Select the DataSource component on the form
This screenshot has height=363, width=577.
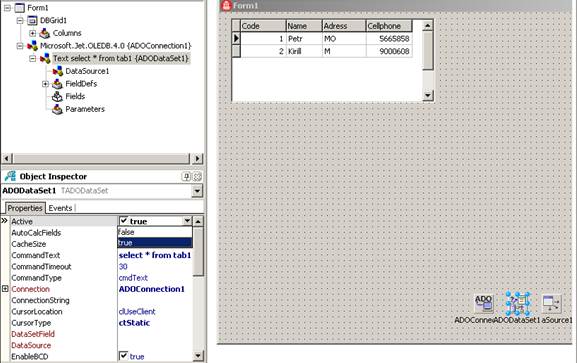[x=552, y=304]
